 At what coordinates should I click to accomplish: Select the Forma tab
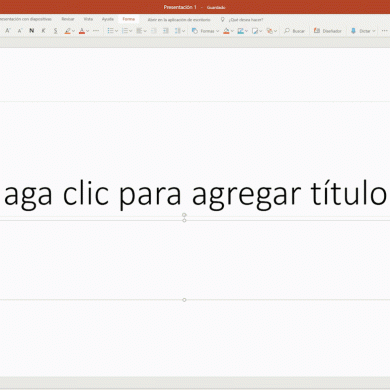(129, 19)
